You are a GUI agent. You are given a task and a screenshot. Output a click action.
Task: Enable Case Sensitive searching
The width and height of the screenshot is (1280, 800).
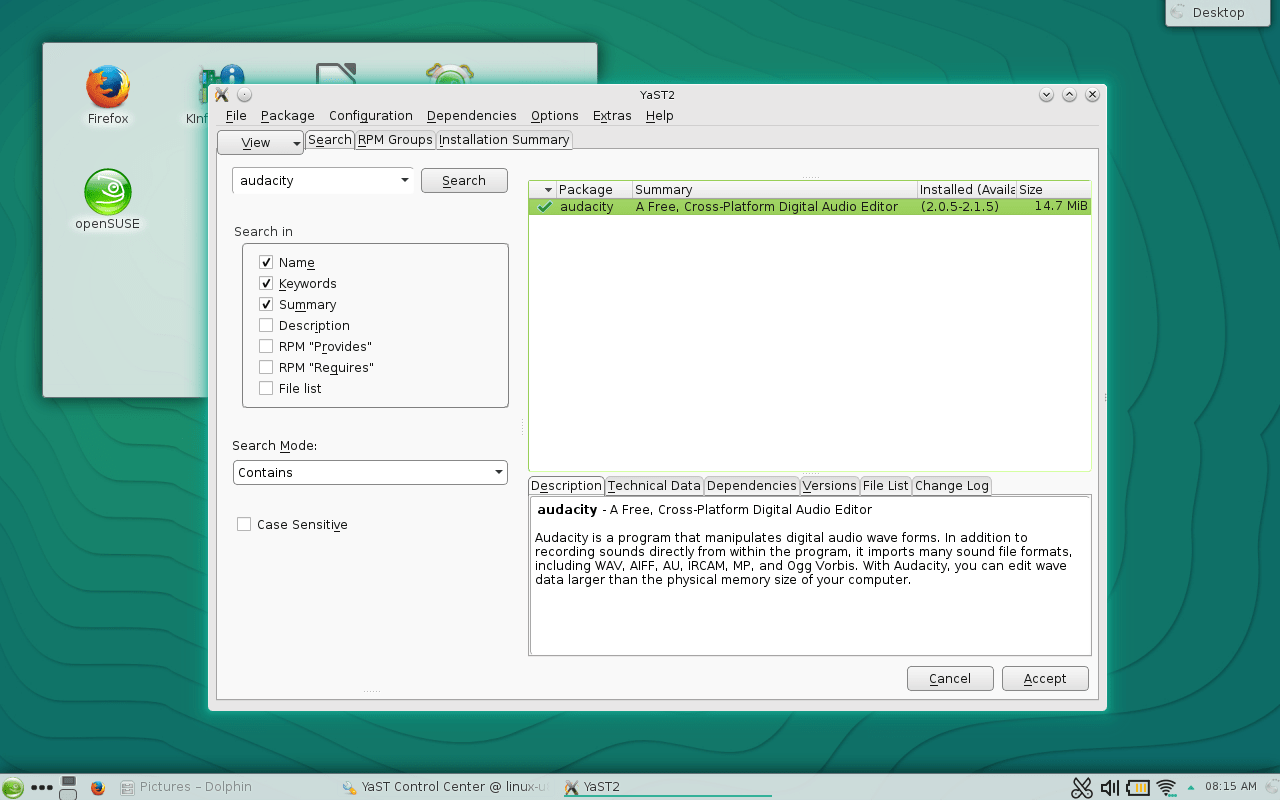pyautogui.click(x=243, y=524)
